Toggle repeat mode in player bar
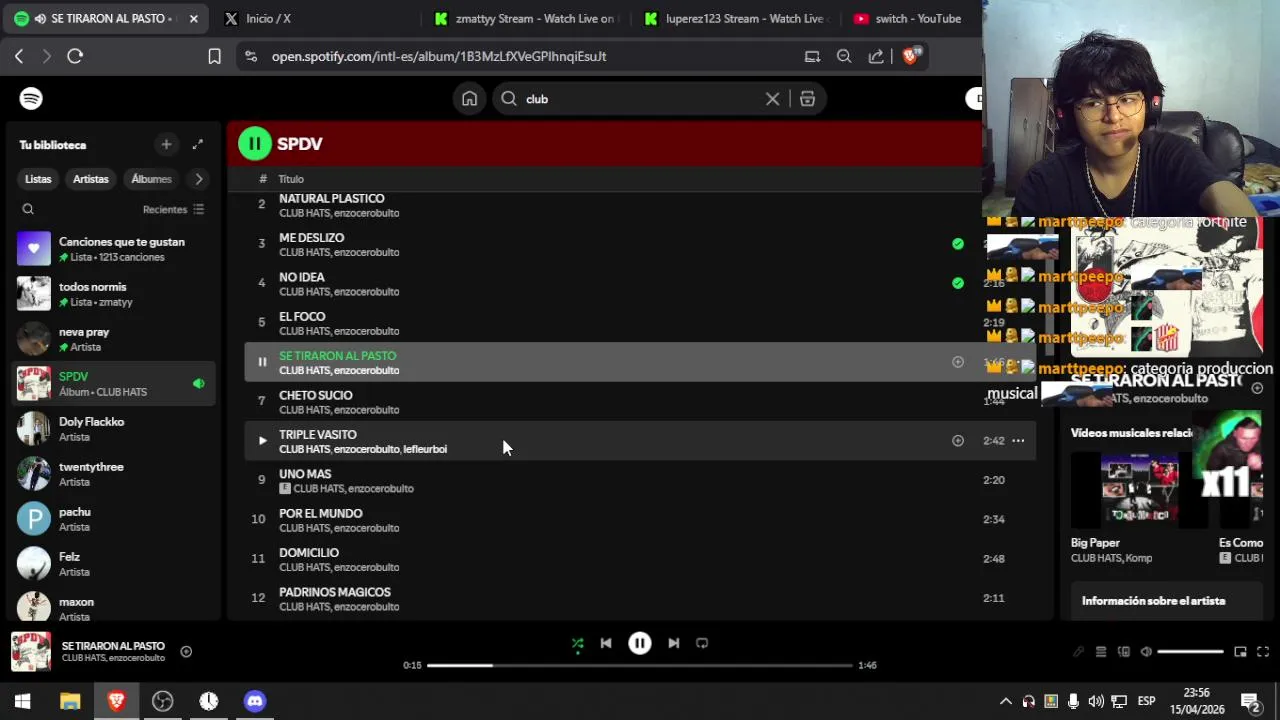Viewport: 1280px width, 720px height. (x=702, y=644)
